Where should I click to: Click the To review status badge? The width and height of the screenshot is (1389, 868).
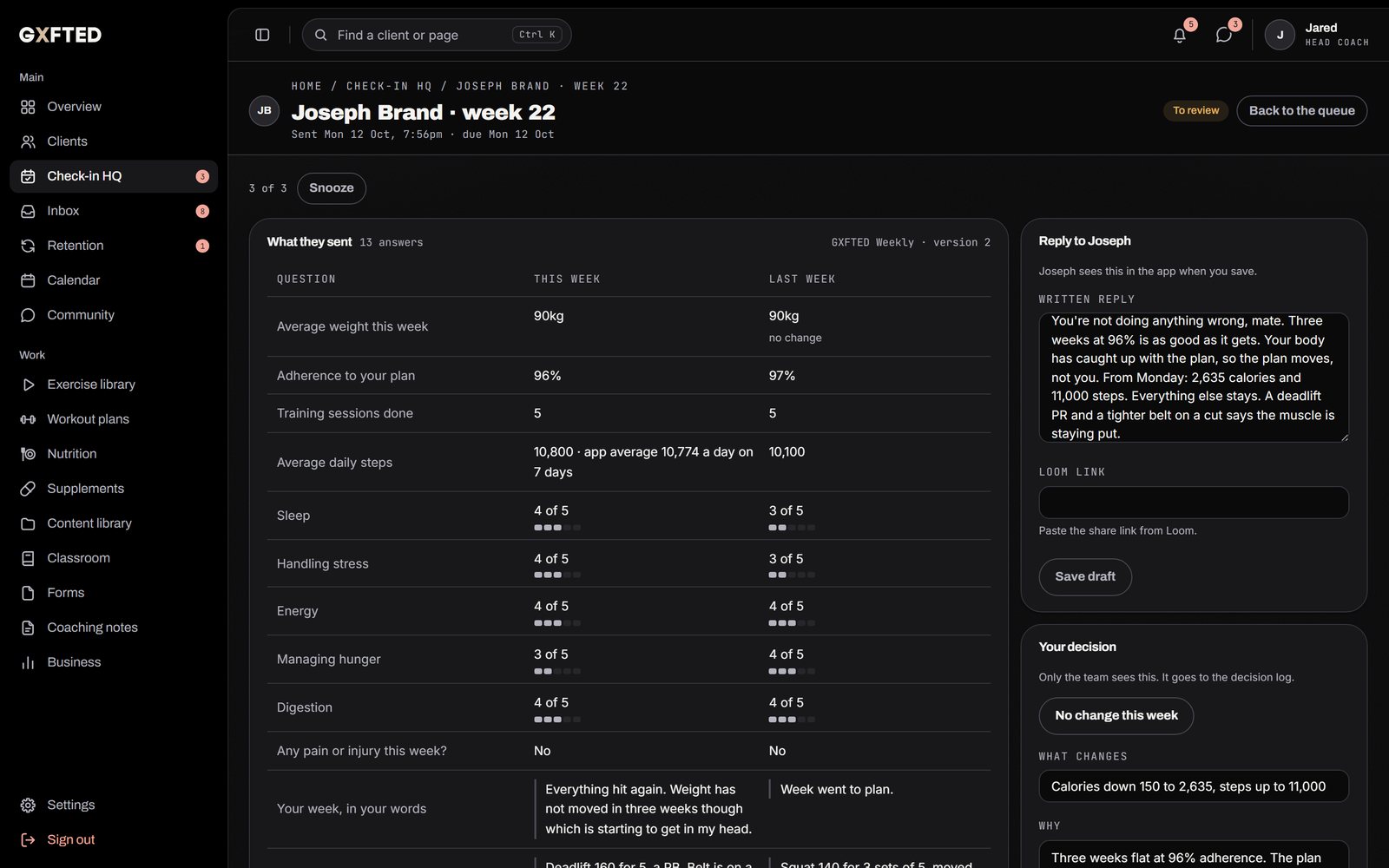[x=1195, y=110]
